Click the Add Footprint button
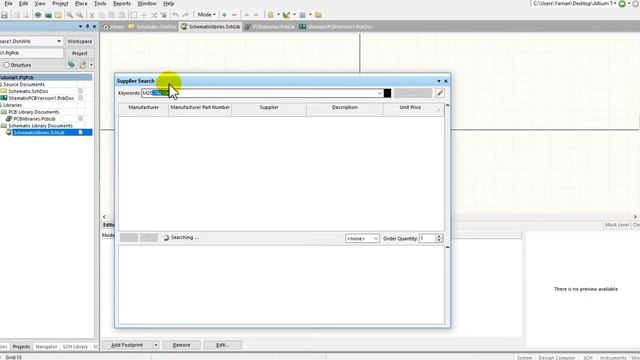Viewport: 640px width, 360px height. coord(127,345)
